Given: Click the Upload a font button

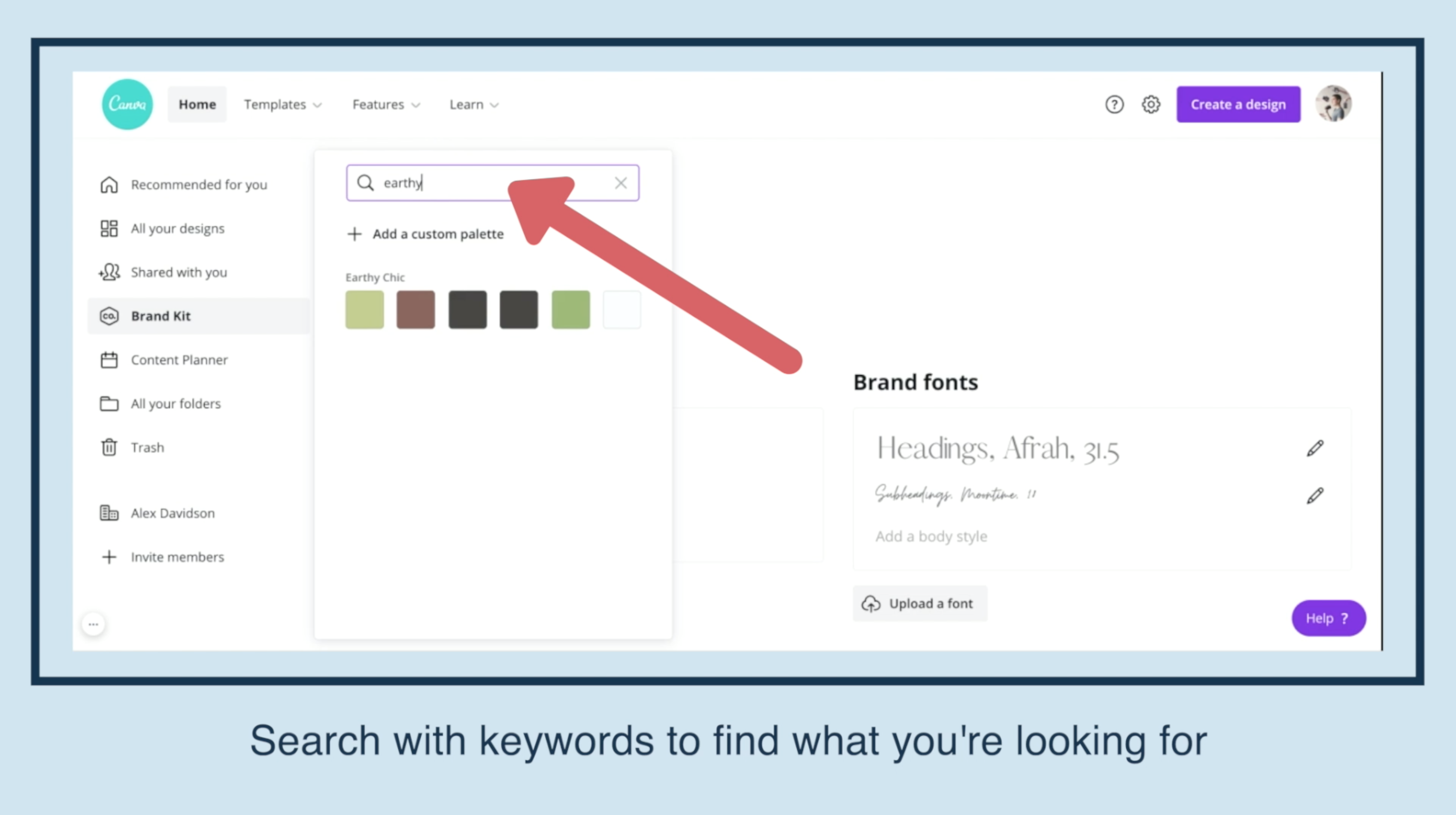Looking at the screenshot, I should [x=920, y=604].
